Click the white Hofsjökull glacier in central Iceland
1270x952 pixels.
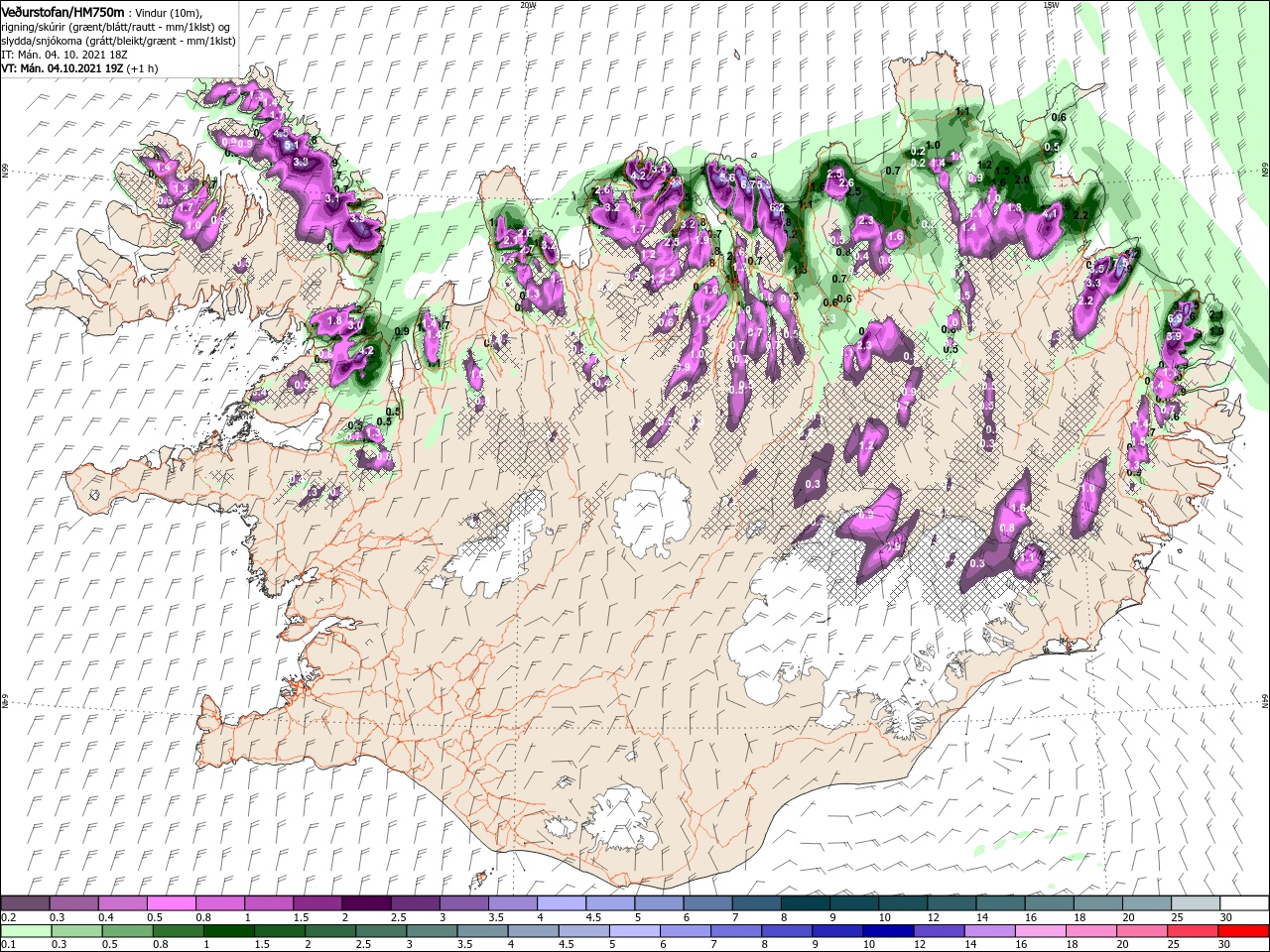652,514
